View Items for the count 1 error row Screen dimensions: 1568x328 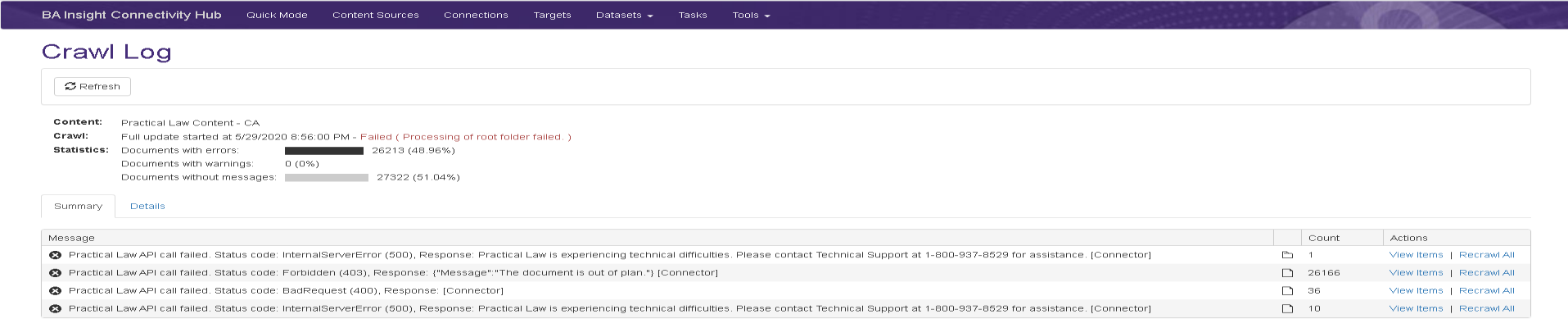1416,255
